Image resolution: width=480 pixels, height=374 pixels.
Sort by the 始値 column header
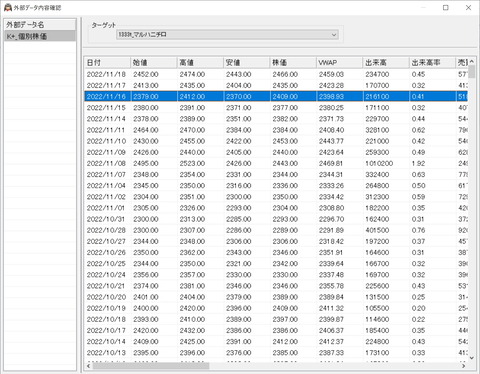point(154,62)
